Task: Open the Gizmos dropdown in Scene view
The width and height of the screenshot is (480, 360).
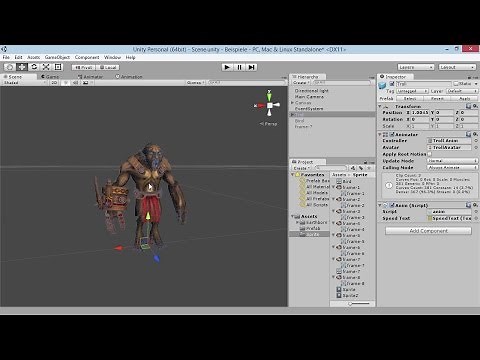Action: click(196, 82)
